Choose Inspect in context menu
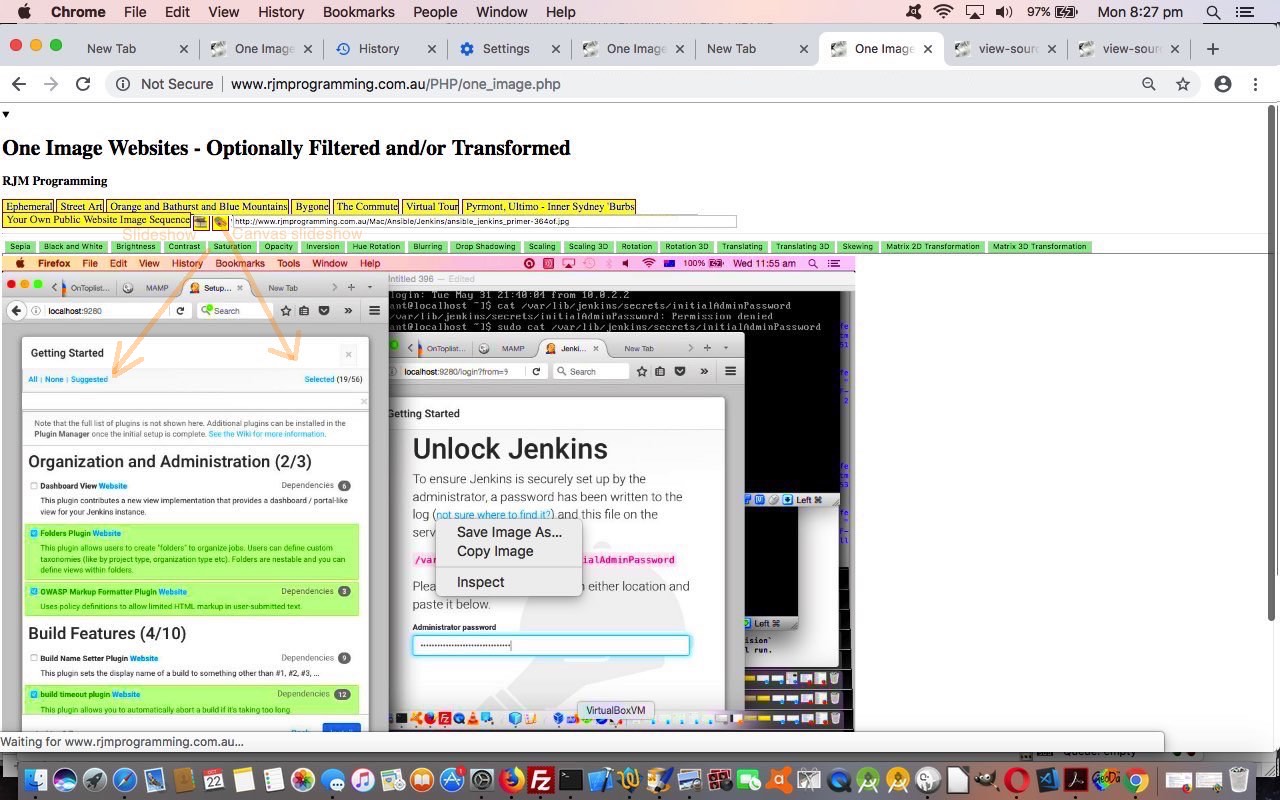Screen dimensions: 1280x800 [509, 582]
